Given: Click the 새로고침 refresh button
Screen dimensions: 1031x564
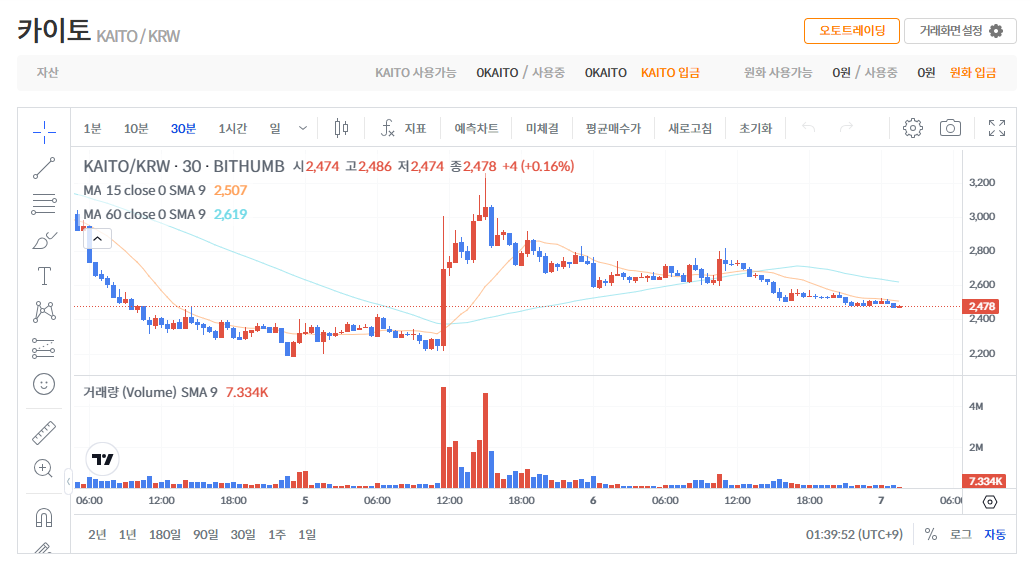Looking at the screenshot, I should (690, 128).
